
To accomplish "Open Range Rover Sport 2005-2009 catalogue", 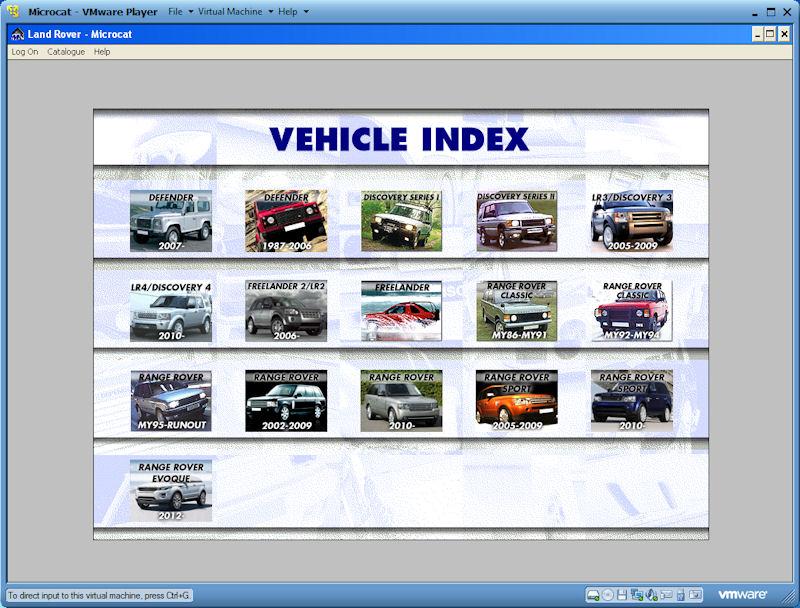I will click(x=516, y=401).
